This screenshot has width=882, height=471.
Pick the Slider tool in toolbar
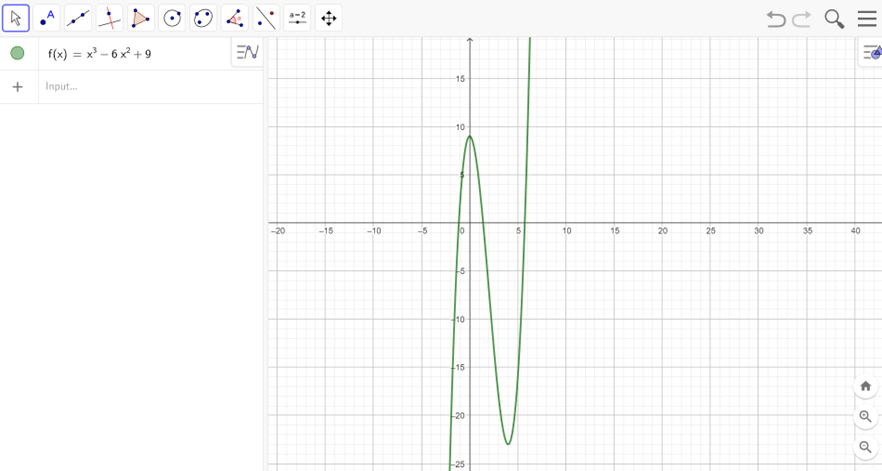coord(297,18)
